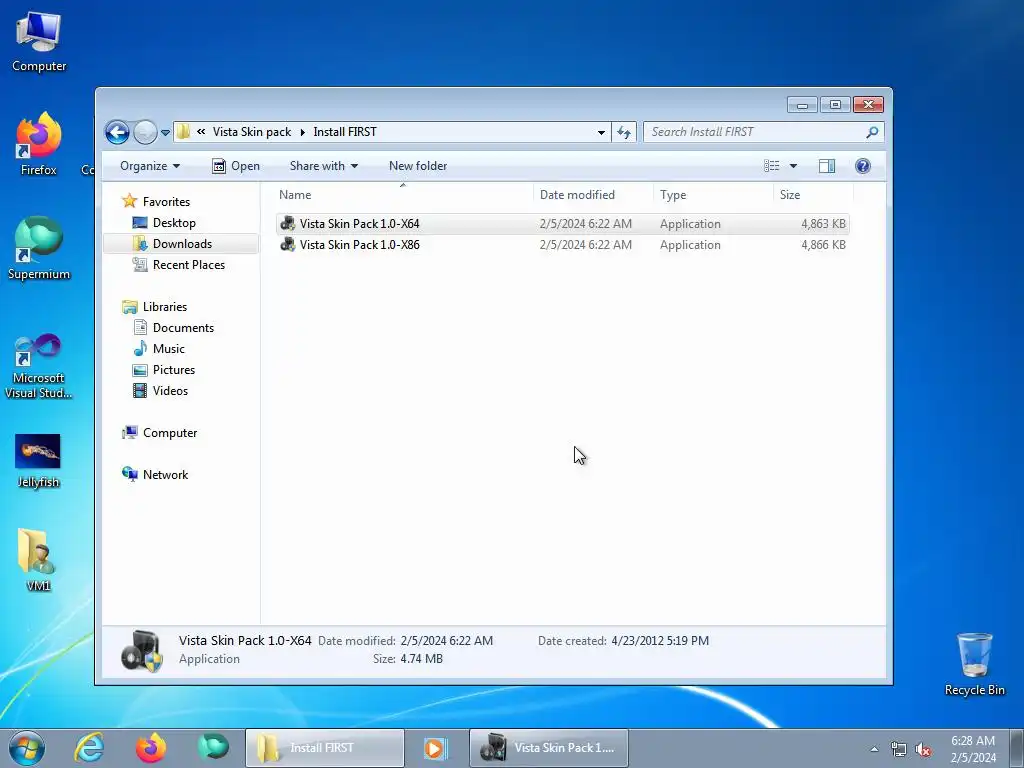This screenshot has width=1024, height=768.
Task: Click the network tray icon
Action: [x=899, y=750]
